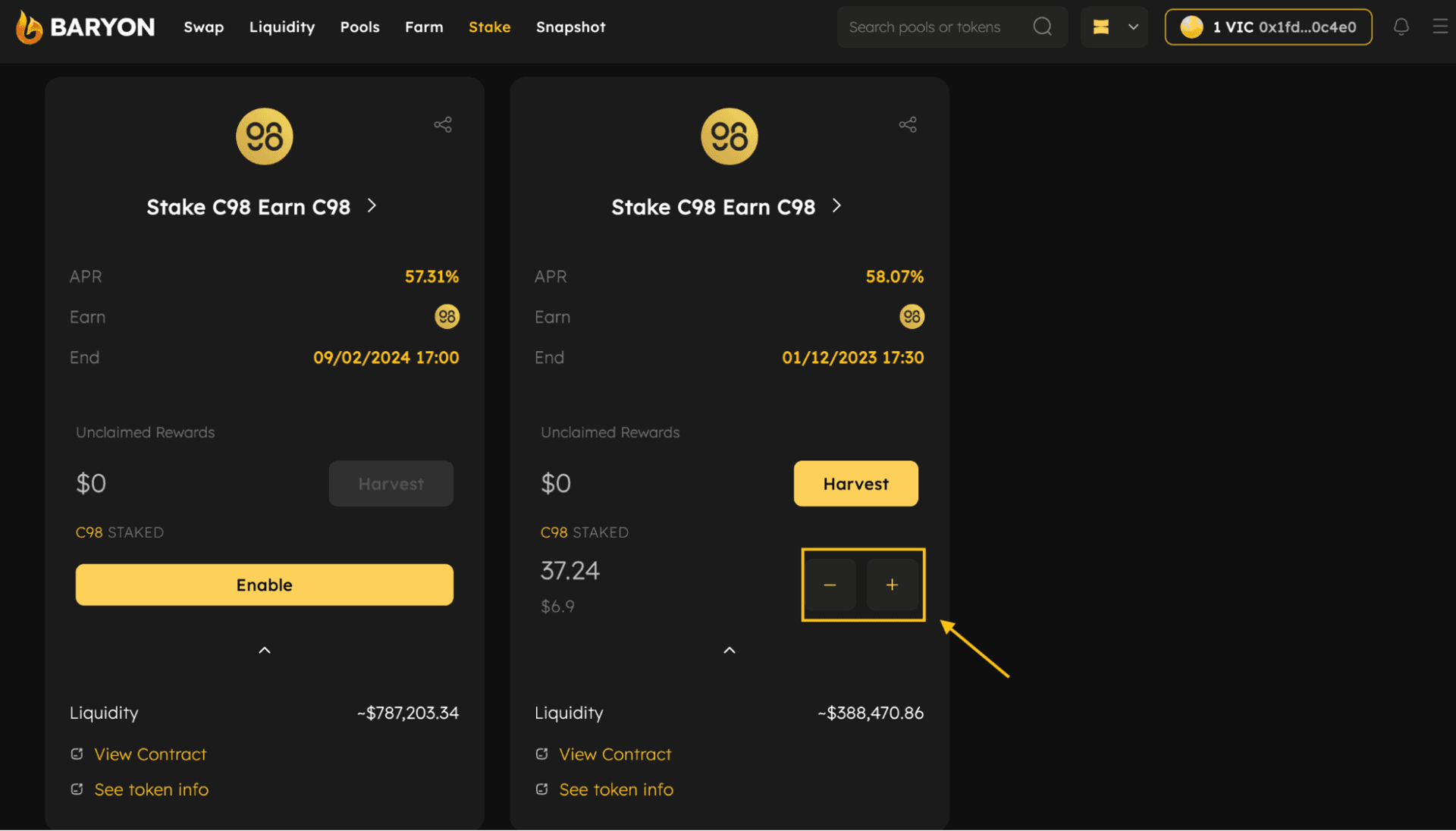
Task: Share the 57.31% APR stake pool
Action: pyautogui.click(x=443, y=124)
